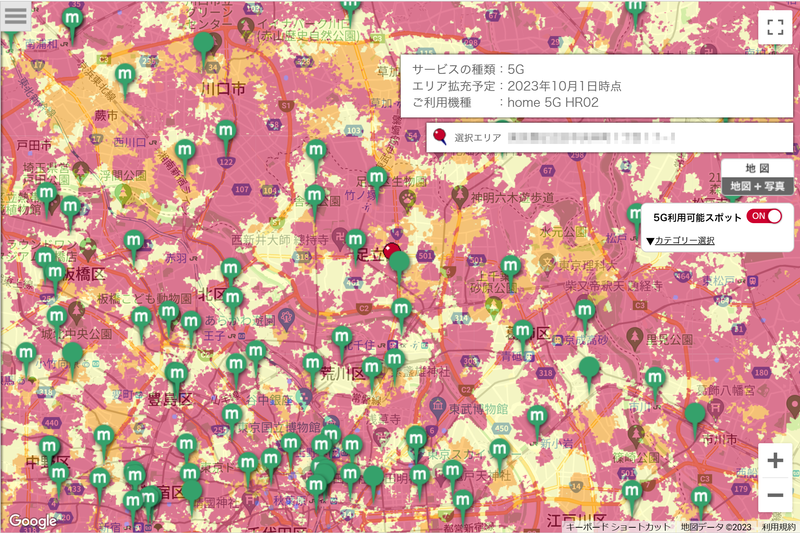Screen dimensions: 800x533
Task: Click the tree icon of 里見公園
Action: (x=634, y=338)
